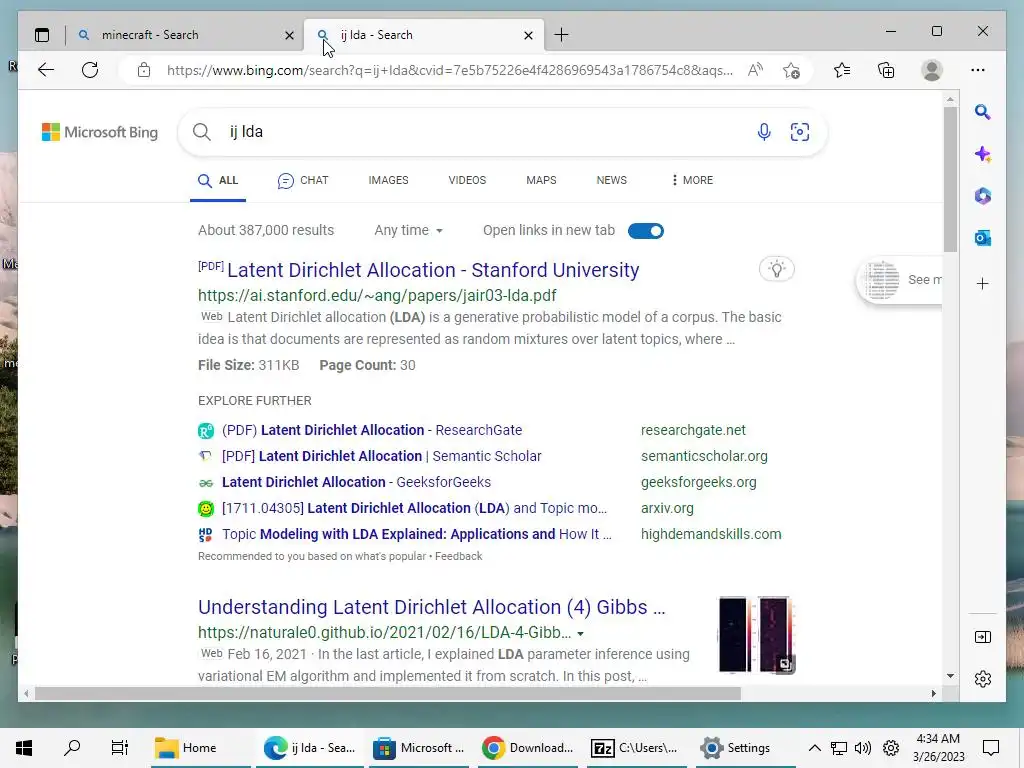This screenshot has height=768, width=1024.
Task: Click the horizontal scrollbar right arrow
Action: 933,694
